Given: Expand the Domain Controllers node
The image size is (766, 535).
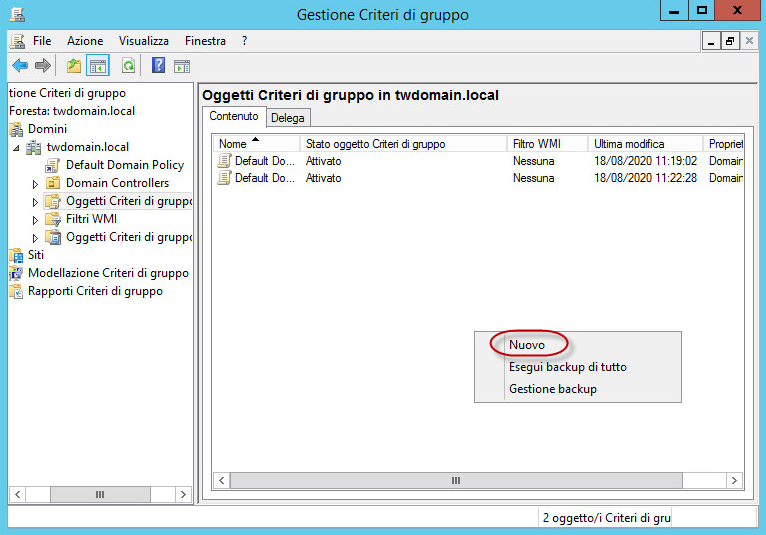Looking at the screenshot, I should [x=36, y=184].
